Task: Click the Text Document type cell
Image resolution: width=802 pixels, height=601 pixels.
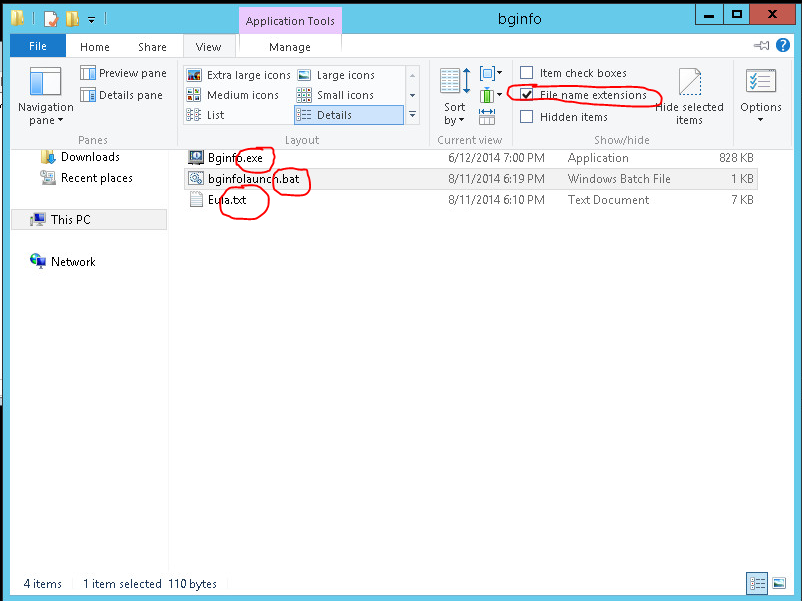Action: click(608, 199)
